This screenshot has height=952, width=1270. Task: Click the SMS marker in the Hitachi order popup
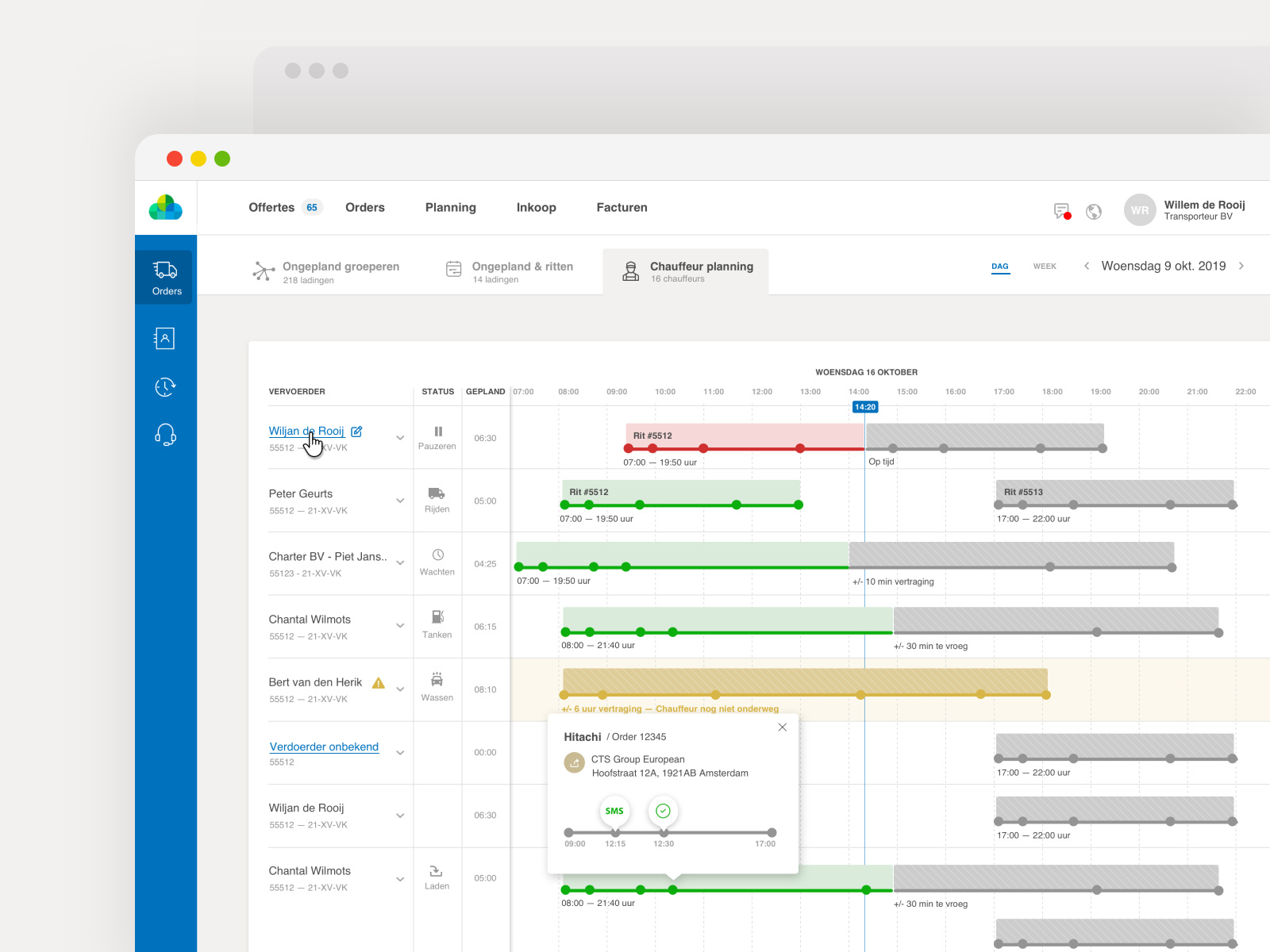tap(614, 811)
